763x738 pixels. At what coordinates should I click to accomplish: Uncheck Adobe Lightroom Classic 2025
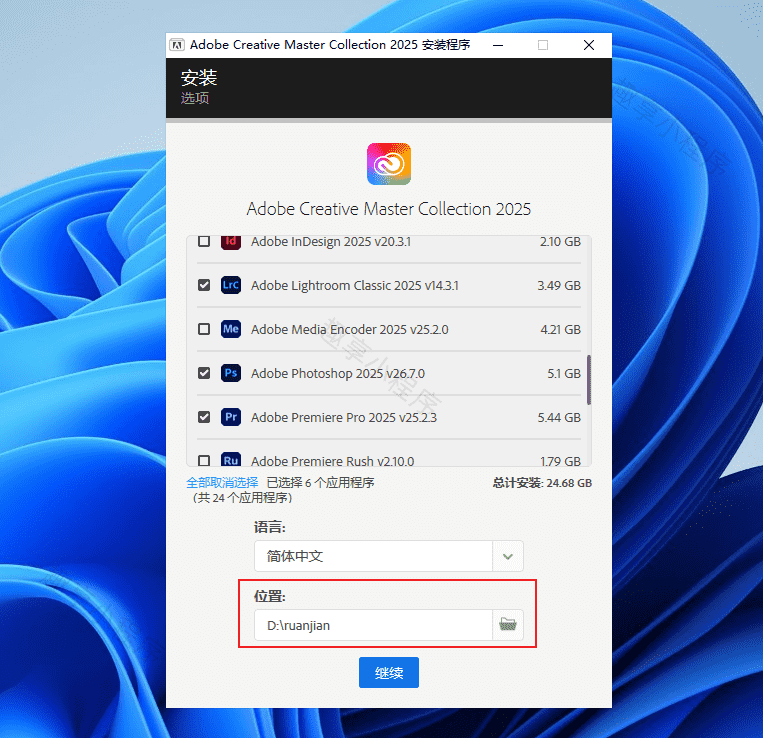pos(204,285)
